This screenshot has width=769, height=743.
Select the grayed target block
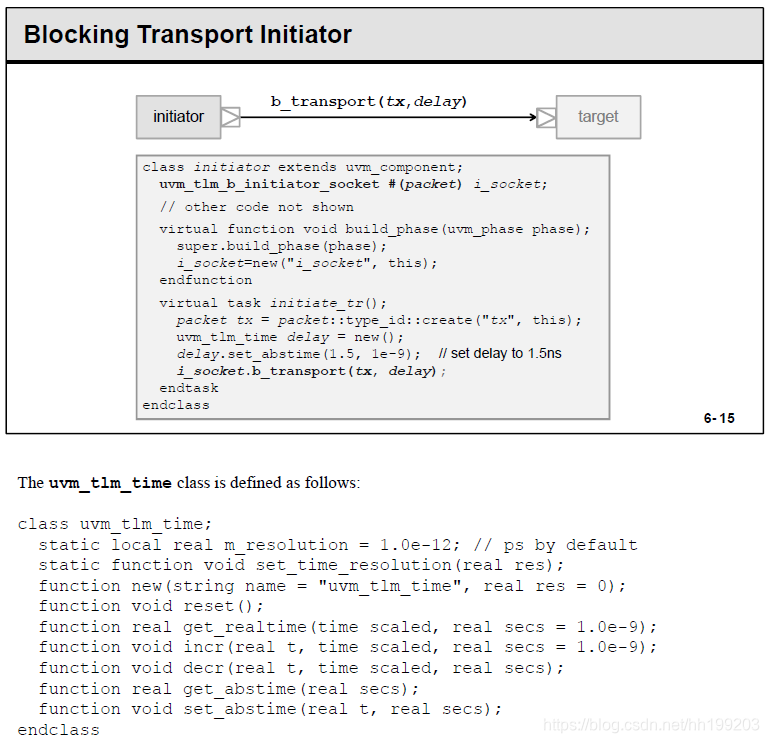click(x=598, y=117)
